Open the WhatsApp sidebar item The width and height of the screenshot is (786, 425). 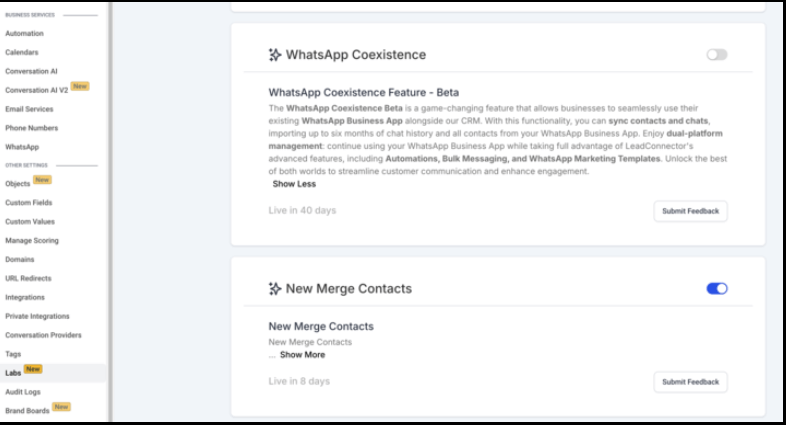(22, 147)
